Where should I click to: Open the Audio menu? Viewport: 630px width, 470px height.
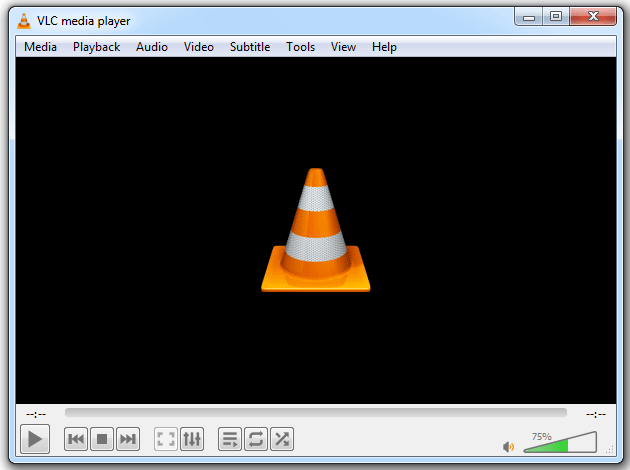pyautogui.click(x=151, y=47)
